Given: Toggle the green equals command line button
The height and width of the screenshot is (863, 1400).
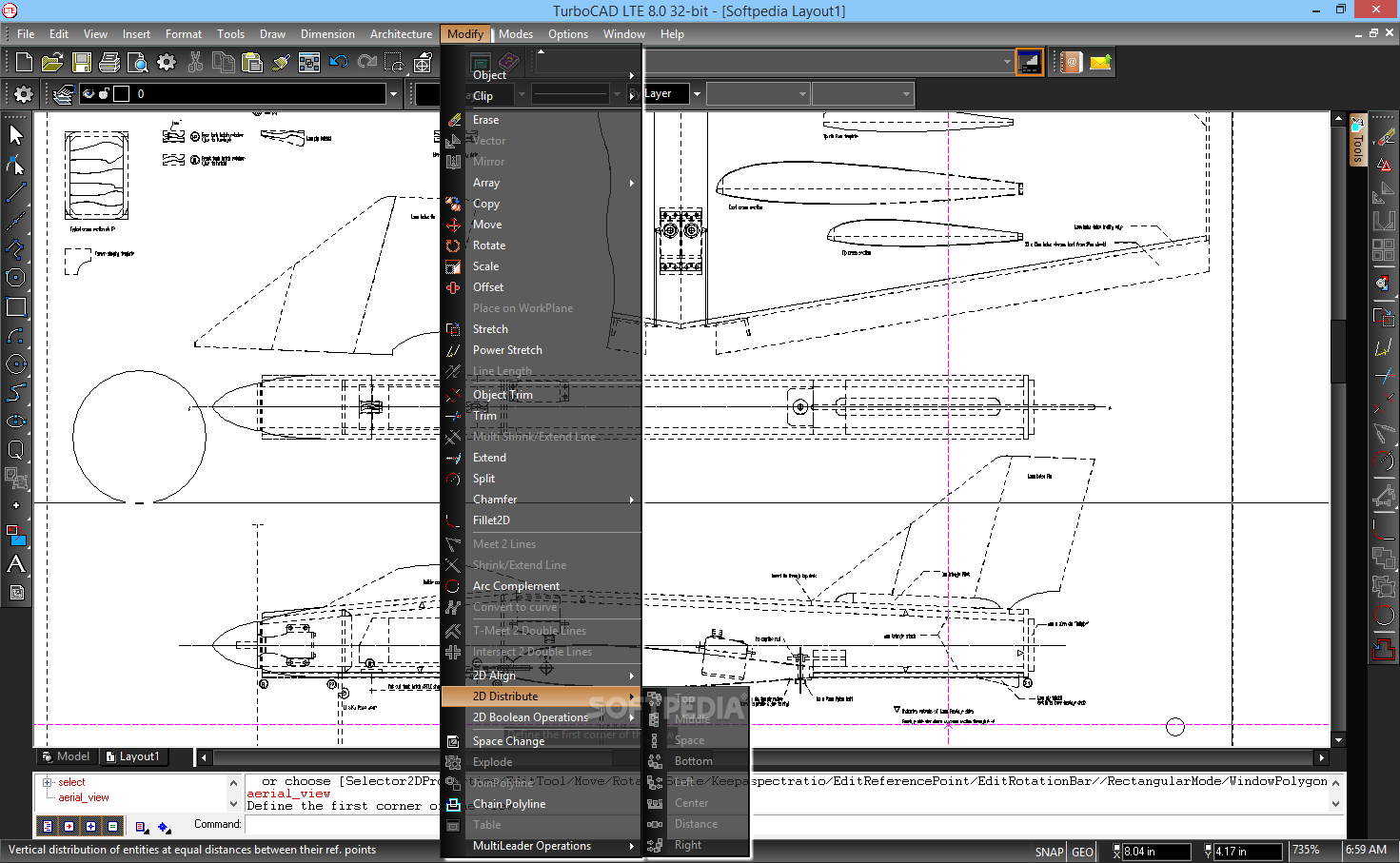Looking at the screenshot, I should click(x=113, y=826).
